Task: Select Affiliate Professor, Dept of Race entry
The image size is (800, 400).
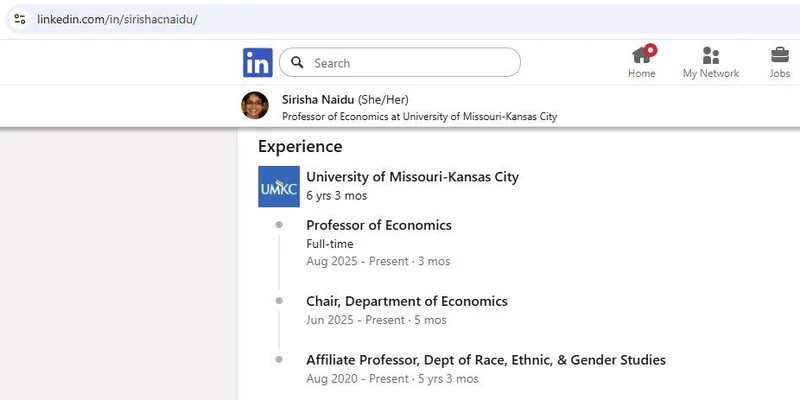Action: tap(486, 360)
